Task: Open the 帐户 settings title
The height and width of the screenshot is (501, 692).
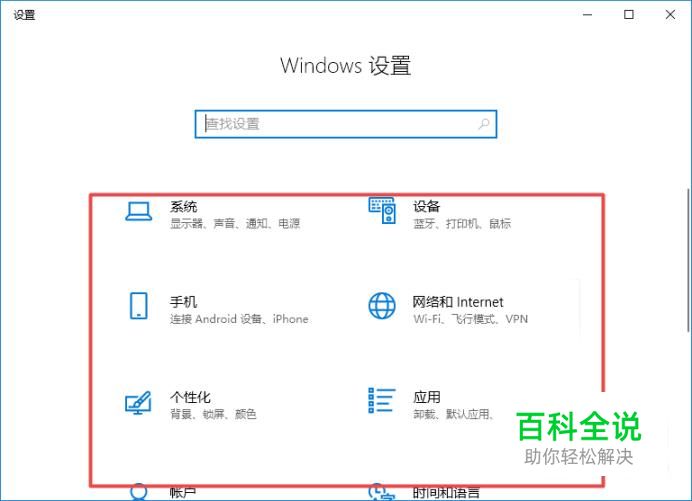Action: tap(183, 493)
